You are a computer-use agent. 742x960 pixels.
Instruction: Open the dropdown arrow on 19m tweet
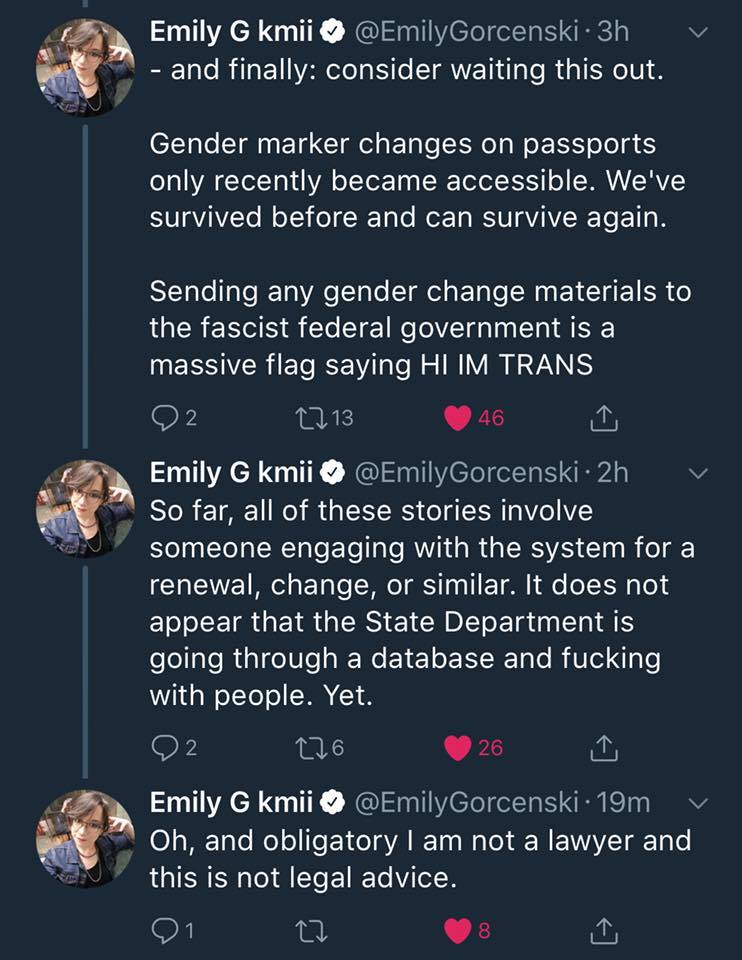coord(699,803)
